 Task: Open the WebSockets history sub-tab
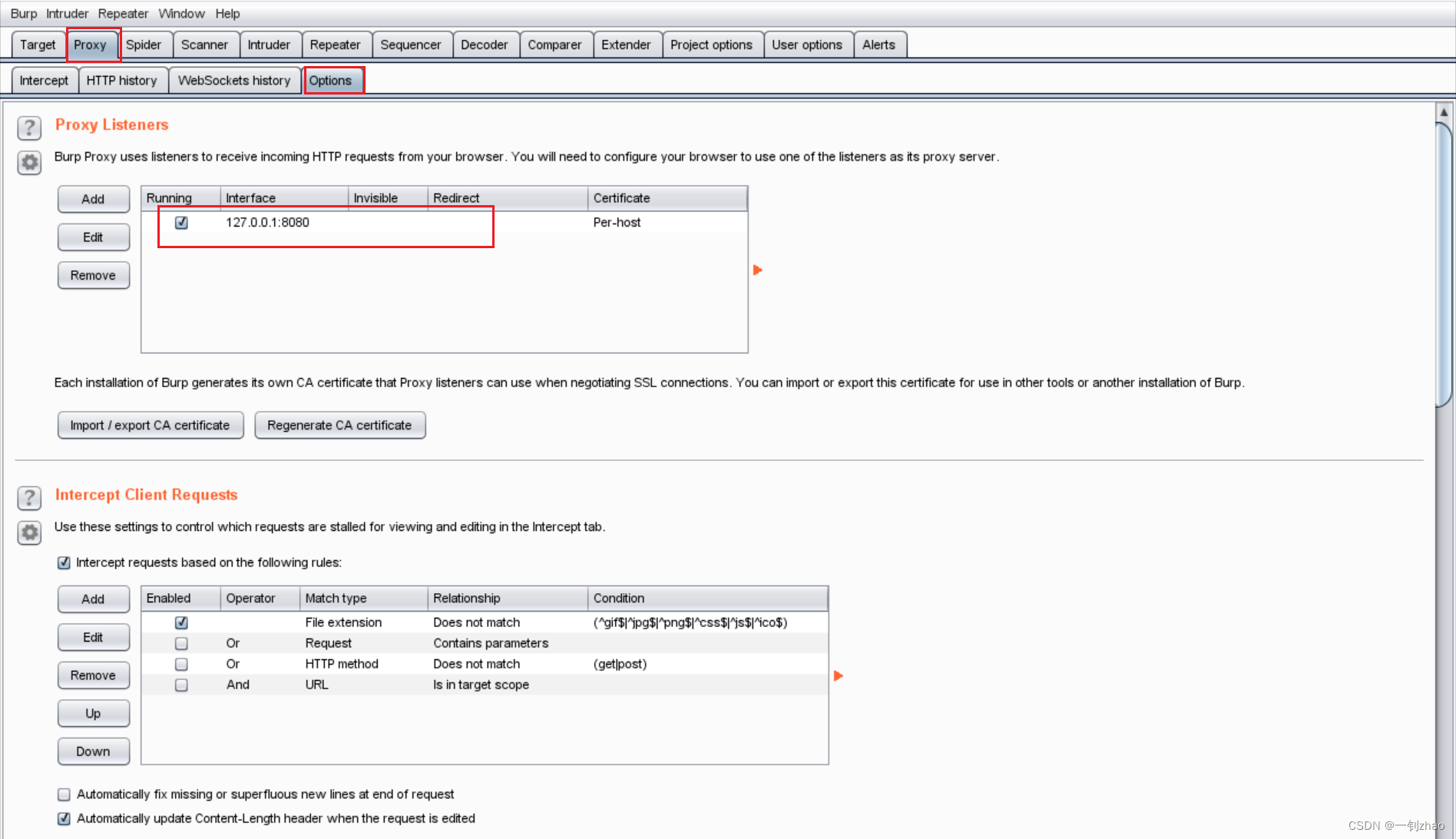point(234,81)
